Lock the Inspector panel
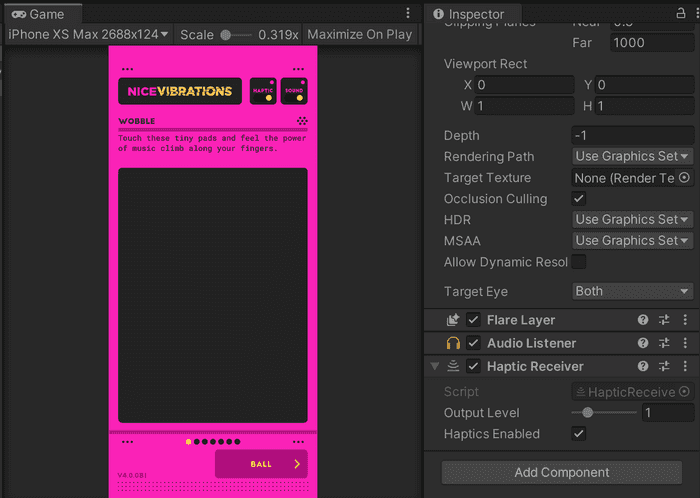Screen dimensions: 700x498 680,13
